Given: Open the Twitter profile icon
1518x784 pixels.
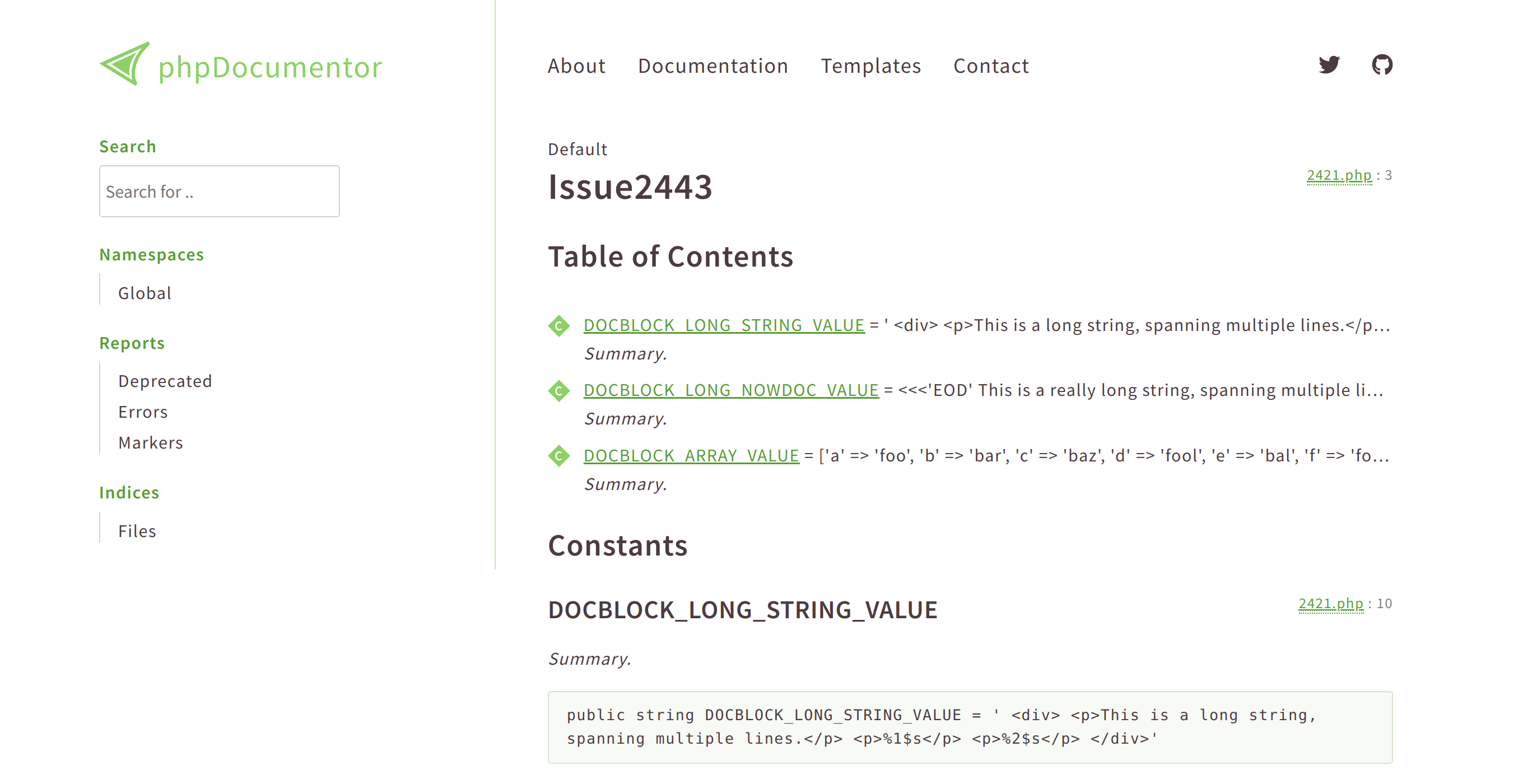Looking at the screenshot, I should 1330,66.
